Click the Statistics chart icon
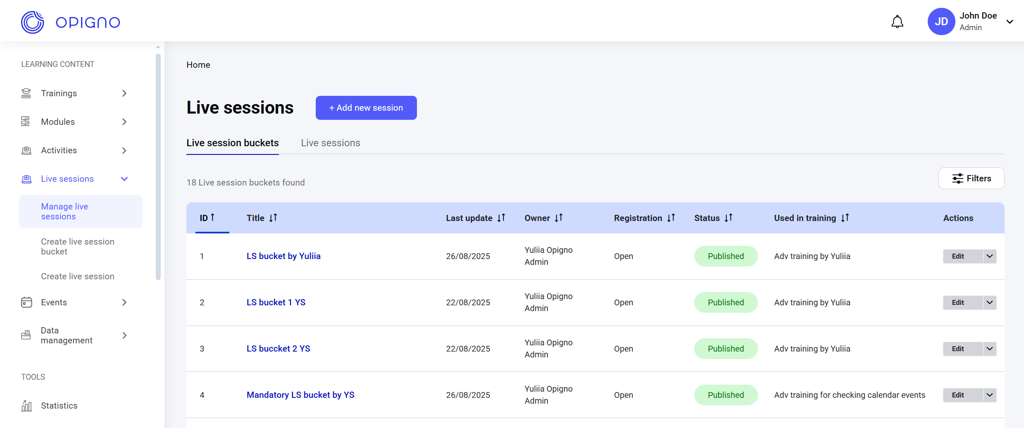 [26, 406]
